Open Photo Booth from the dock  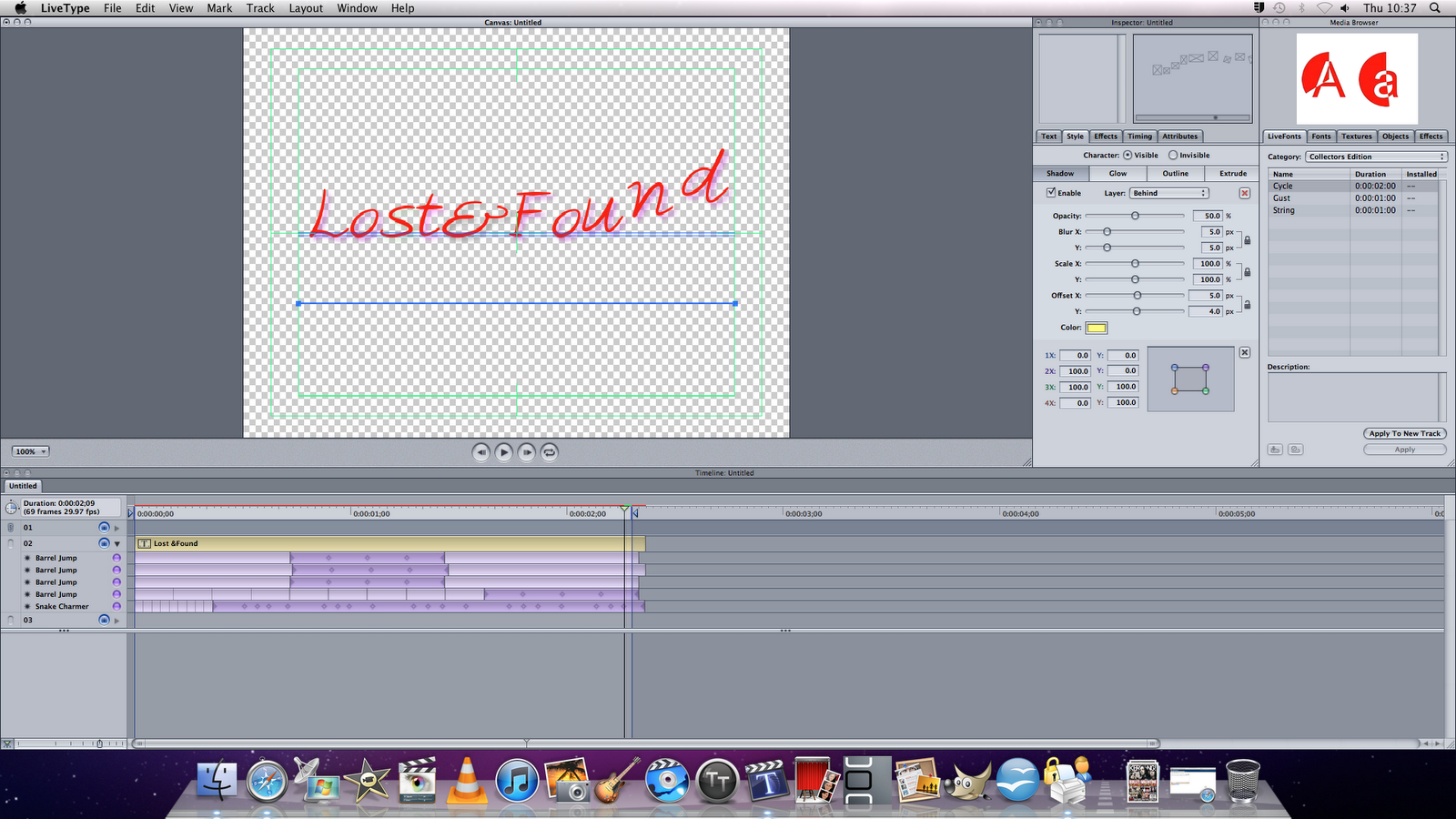pyautogui.click(x=816, y=780)
